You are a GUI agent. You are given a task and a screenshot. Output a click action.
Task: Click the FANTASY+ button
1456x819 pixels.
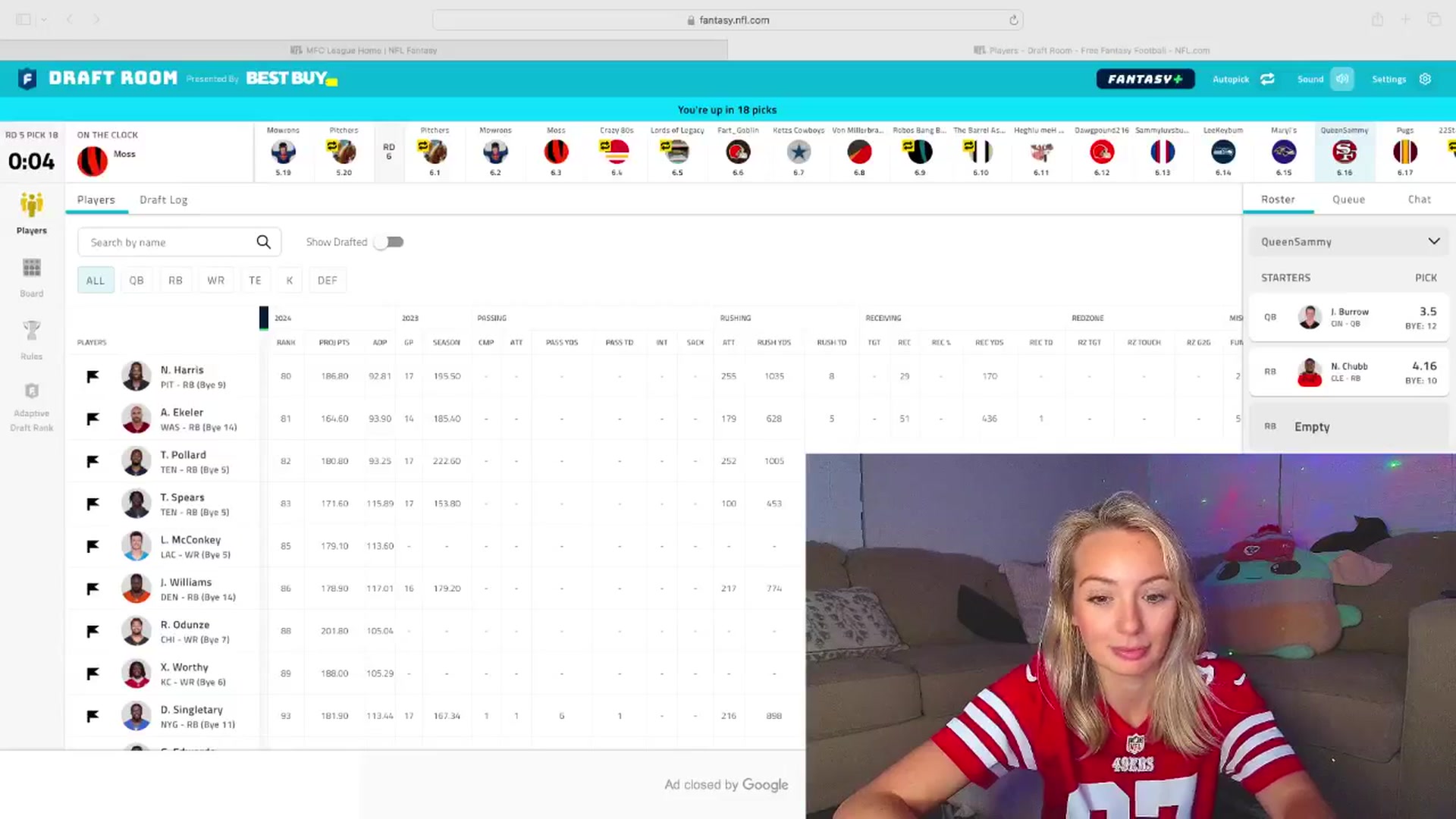[x=1145, y=79]
